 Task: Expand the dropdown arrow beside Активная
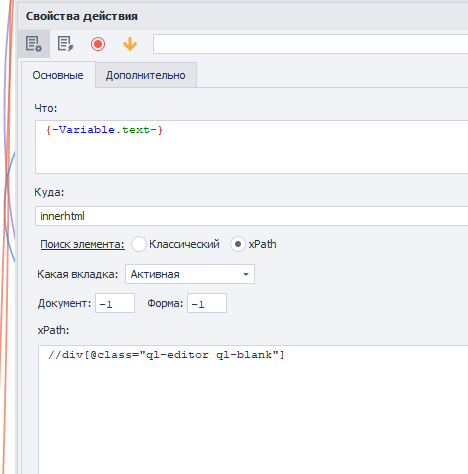[246, 274]
